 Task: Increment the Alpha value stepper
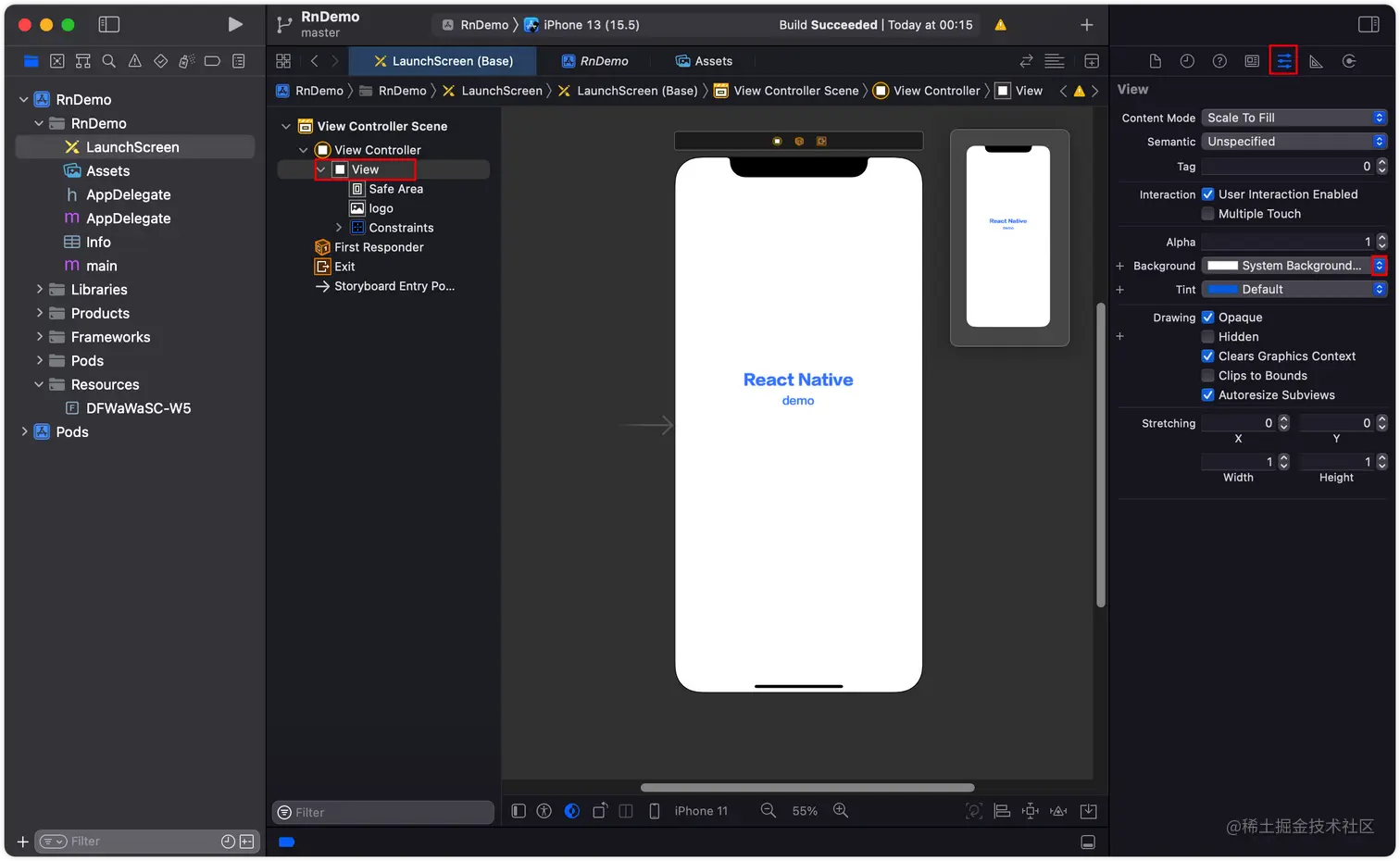click(x=1382, y=238)
